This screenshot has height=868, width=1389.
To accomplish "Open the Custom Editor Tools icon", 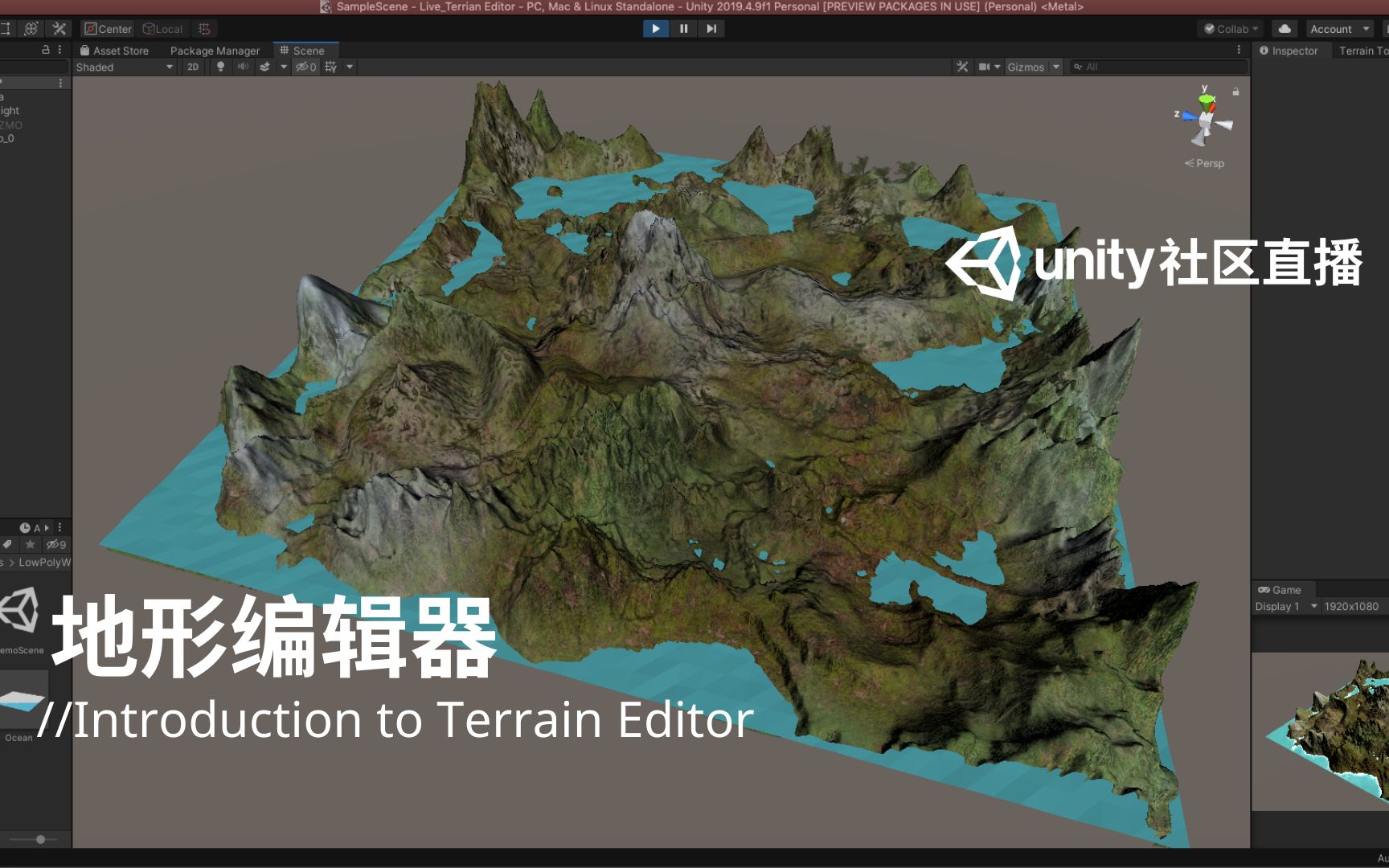I will pyautogui.click(x=59, y=28).
